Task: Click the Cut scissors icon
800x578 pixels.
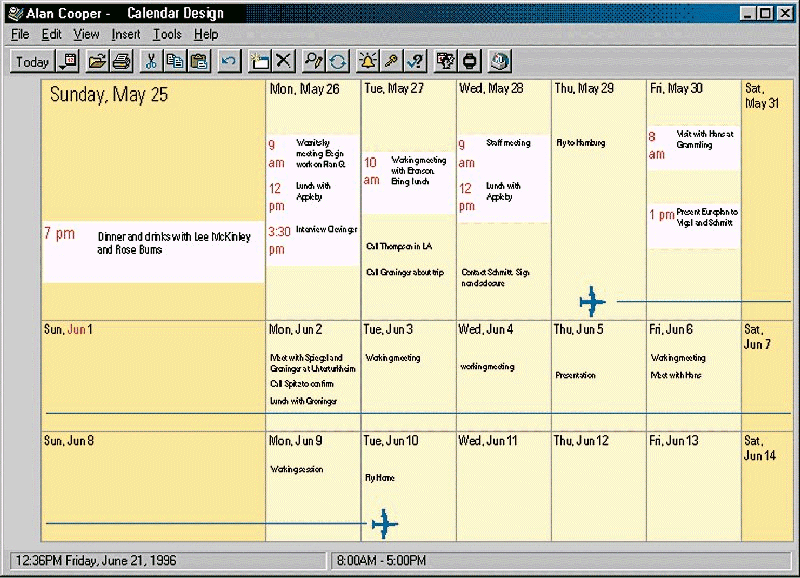Action: pyautogui.click(x=151, y=62)
